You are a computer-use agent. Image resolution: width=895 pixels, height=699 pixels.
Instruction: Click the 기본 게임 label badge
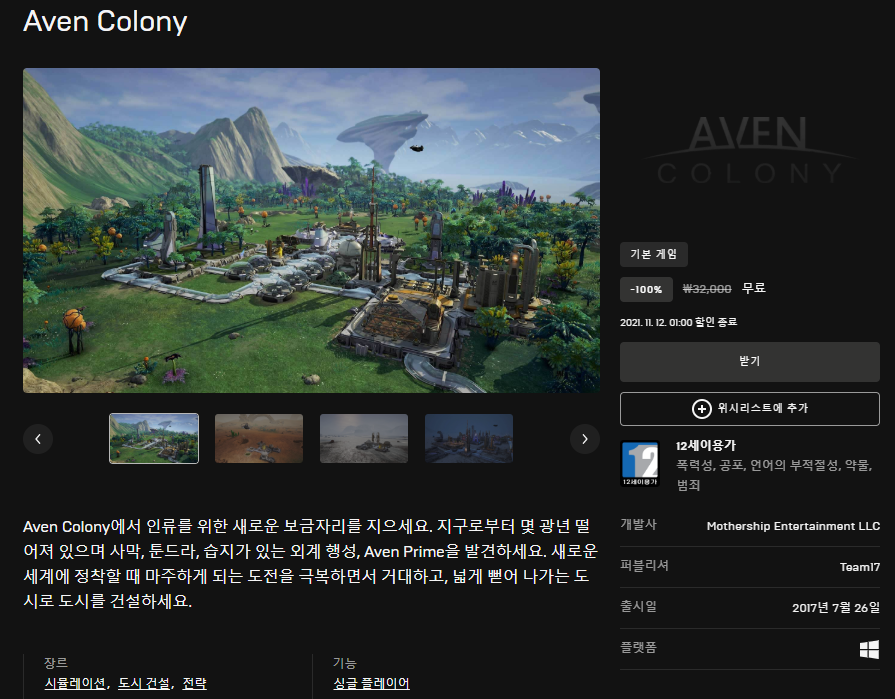pos(654,254)
